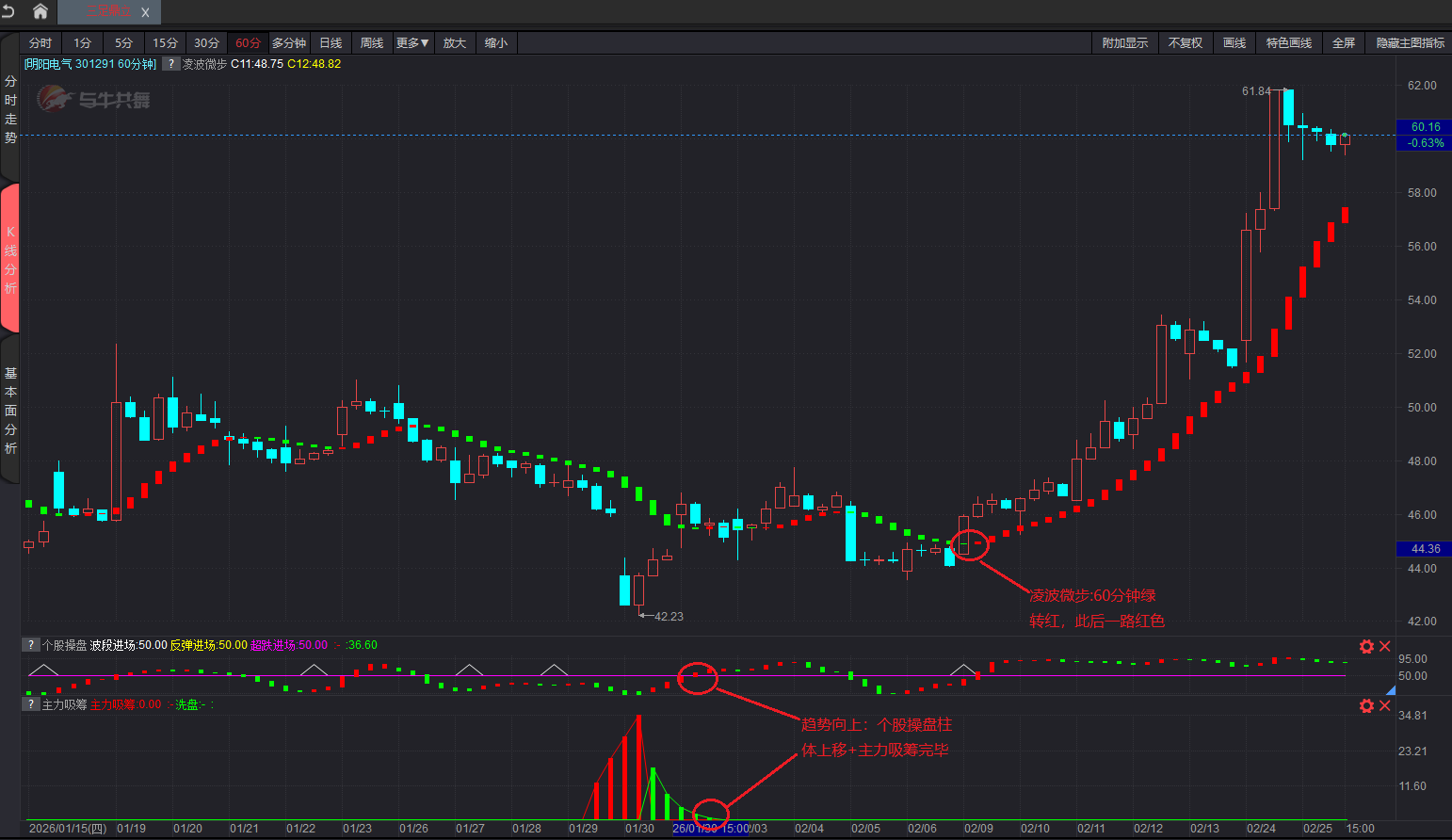Select the 基本面分析 side tab
1452x840 pixels.
point(10,411)
